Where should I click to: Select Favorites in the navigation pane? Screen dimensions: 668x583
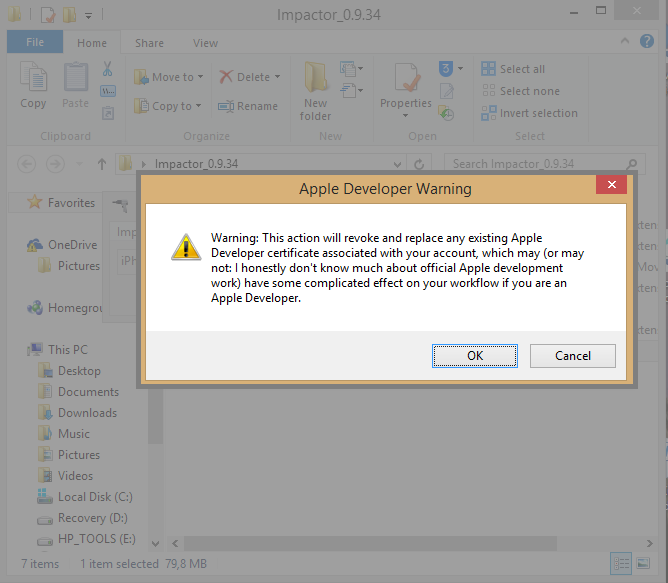tap(61, 202)
